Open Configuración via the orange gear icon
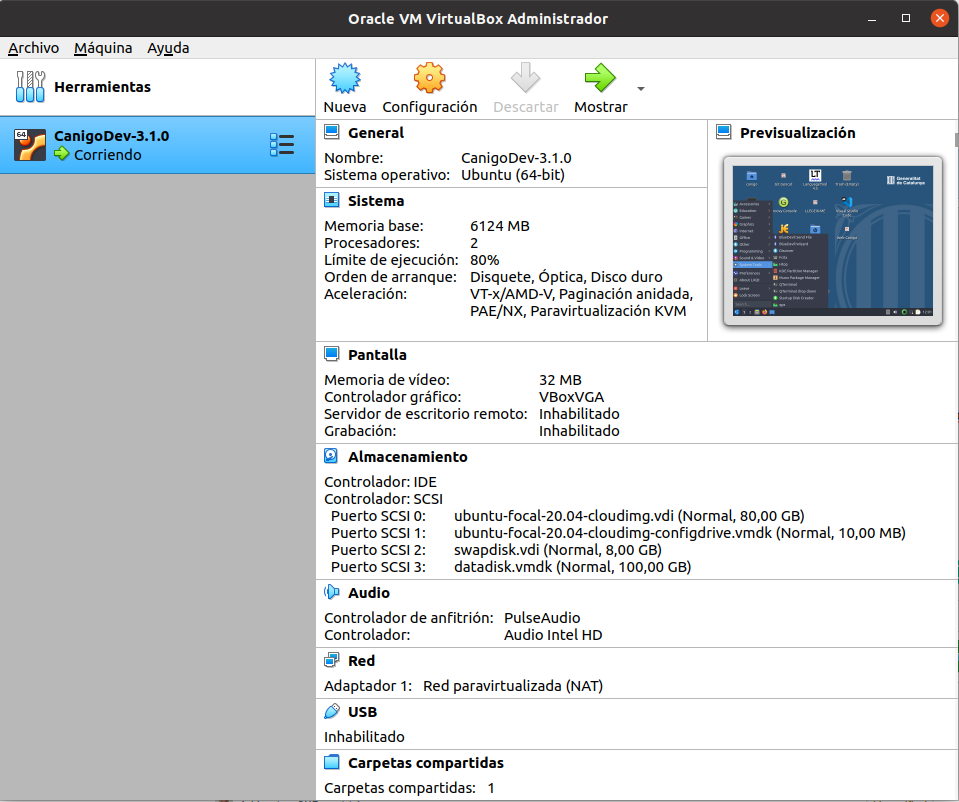The image size is (959, 802). pos(429,78)
